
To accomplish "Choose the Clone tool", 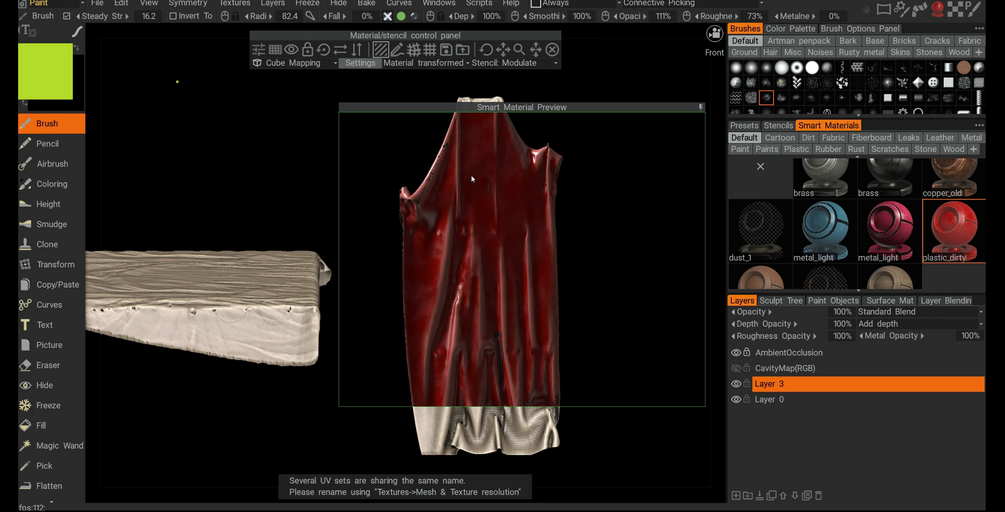I will coord(47,244).
